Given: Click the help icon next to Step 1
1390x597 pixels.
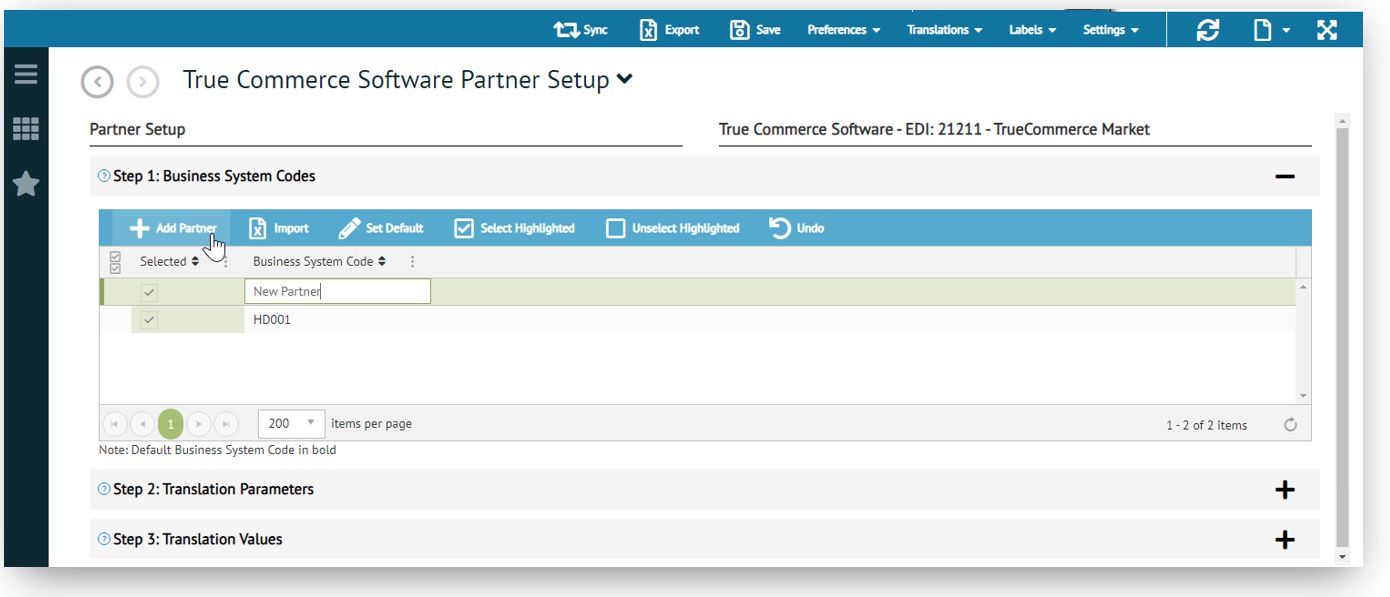Looking at the screenshot, I should coord(103,176).
